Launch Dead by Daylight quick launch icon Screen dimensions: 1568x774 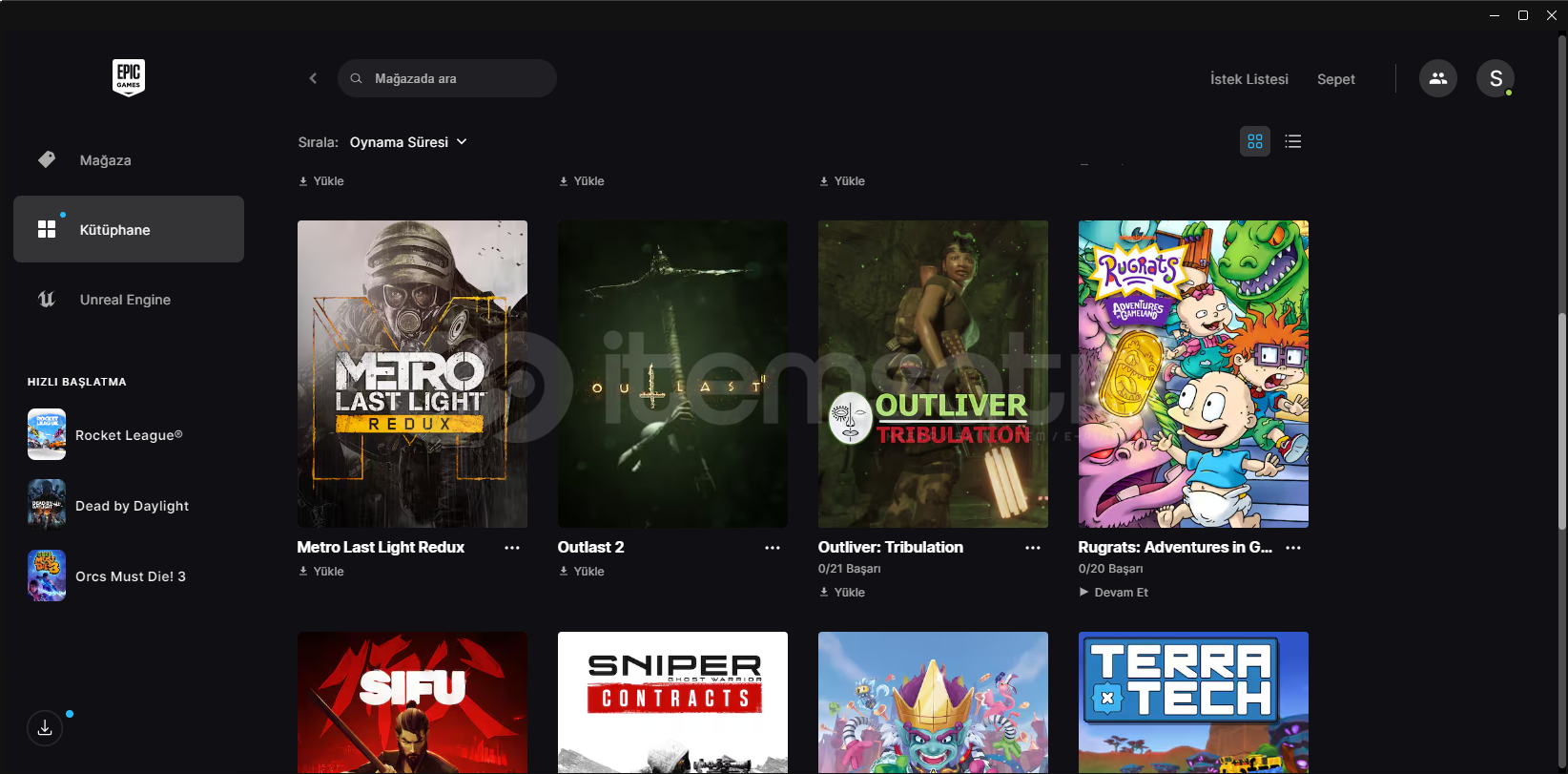(47, 505)
